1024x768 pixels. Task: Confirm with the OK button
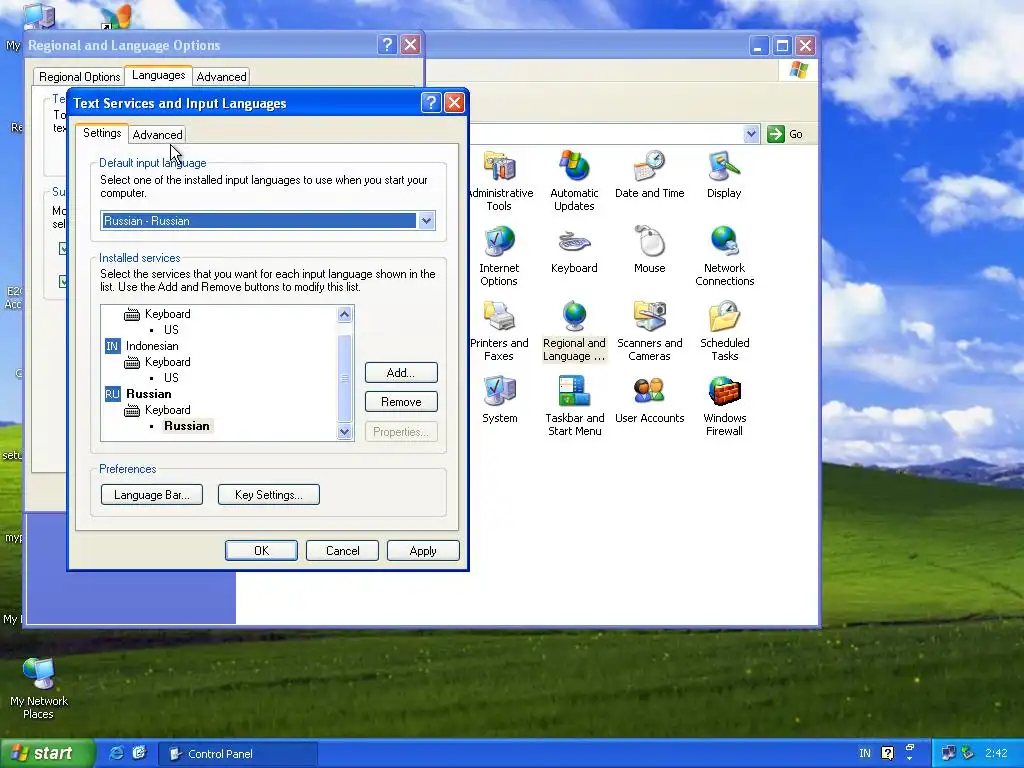(261, 551)
